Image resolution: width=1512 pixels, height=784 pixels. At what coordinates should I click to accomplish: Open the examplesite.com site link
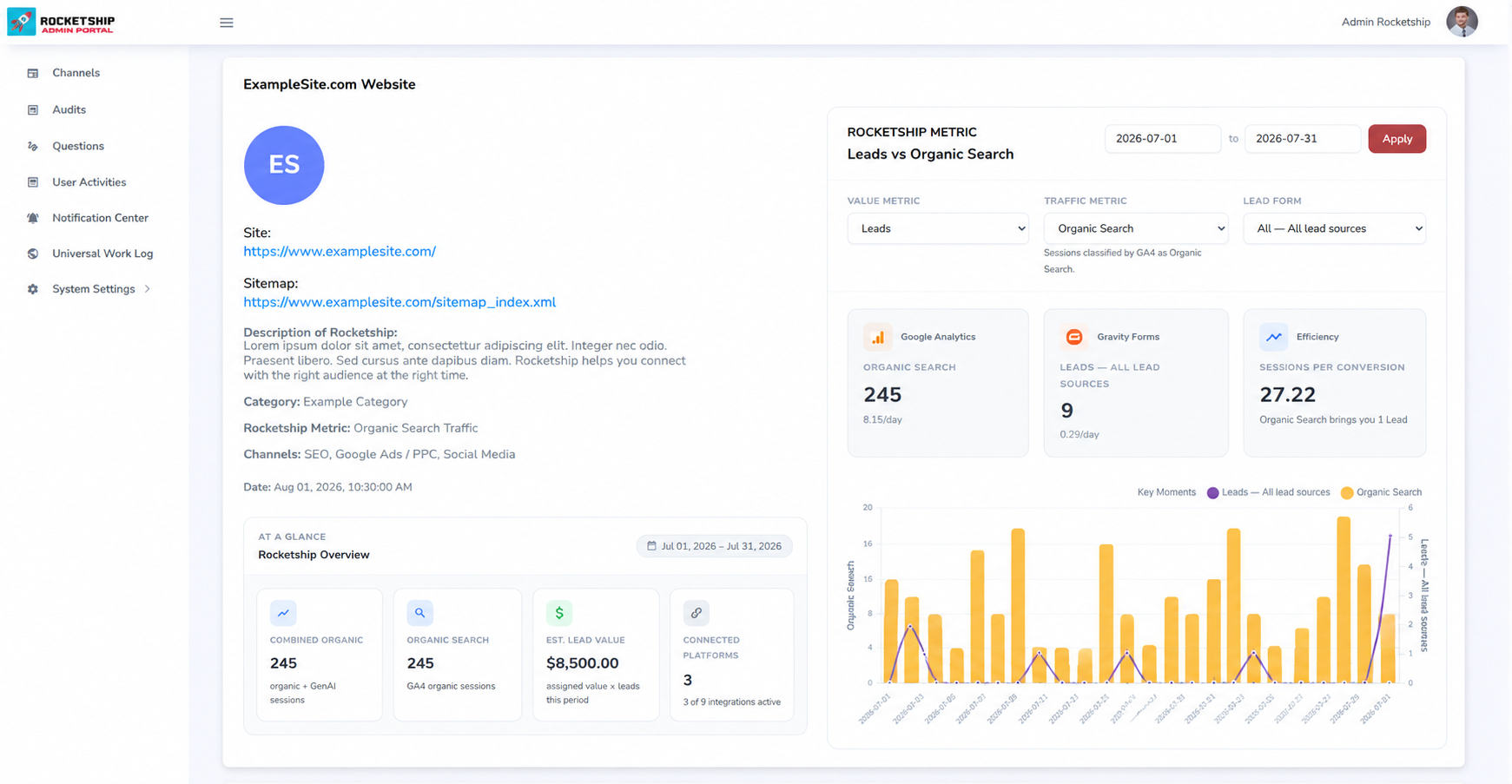coord(340,252)
